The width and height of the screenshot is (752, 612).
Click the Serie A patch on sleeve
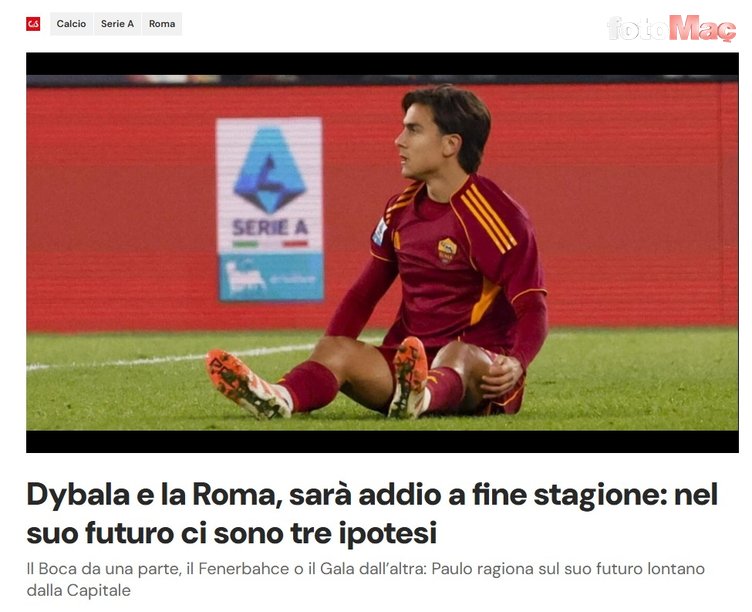[x=380, y=231]
